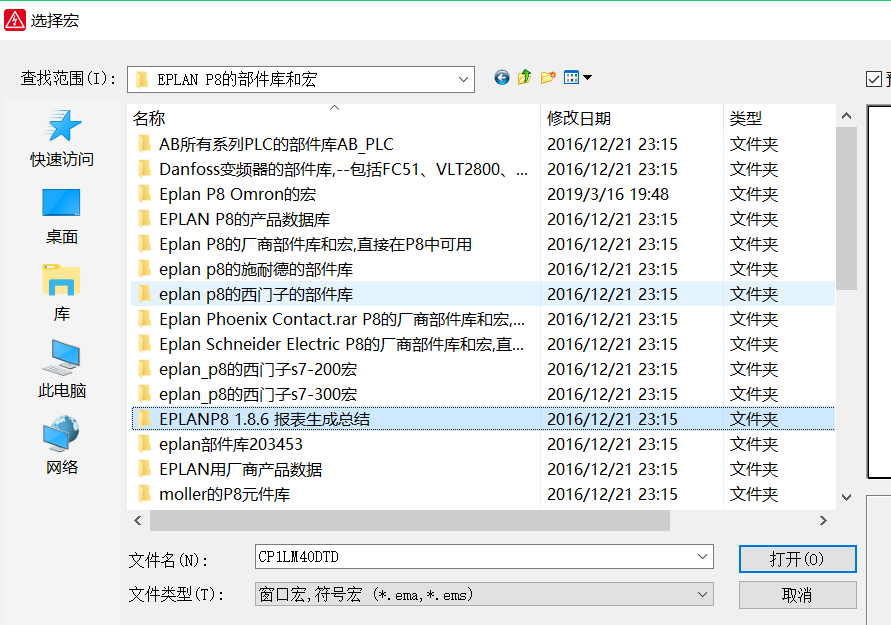
Task: Expand the 查找范围 folder dropdown
Action: (464, 79)
